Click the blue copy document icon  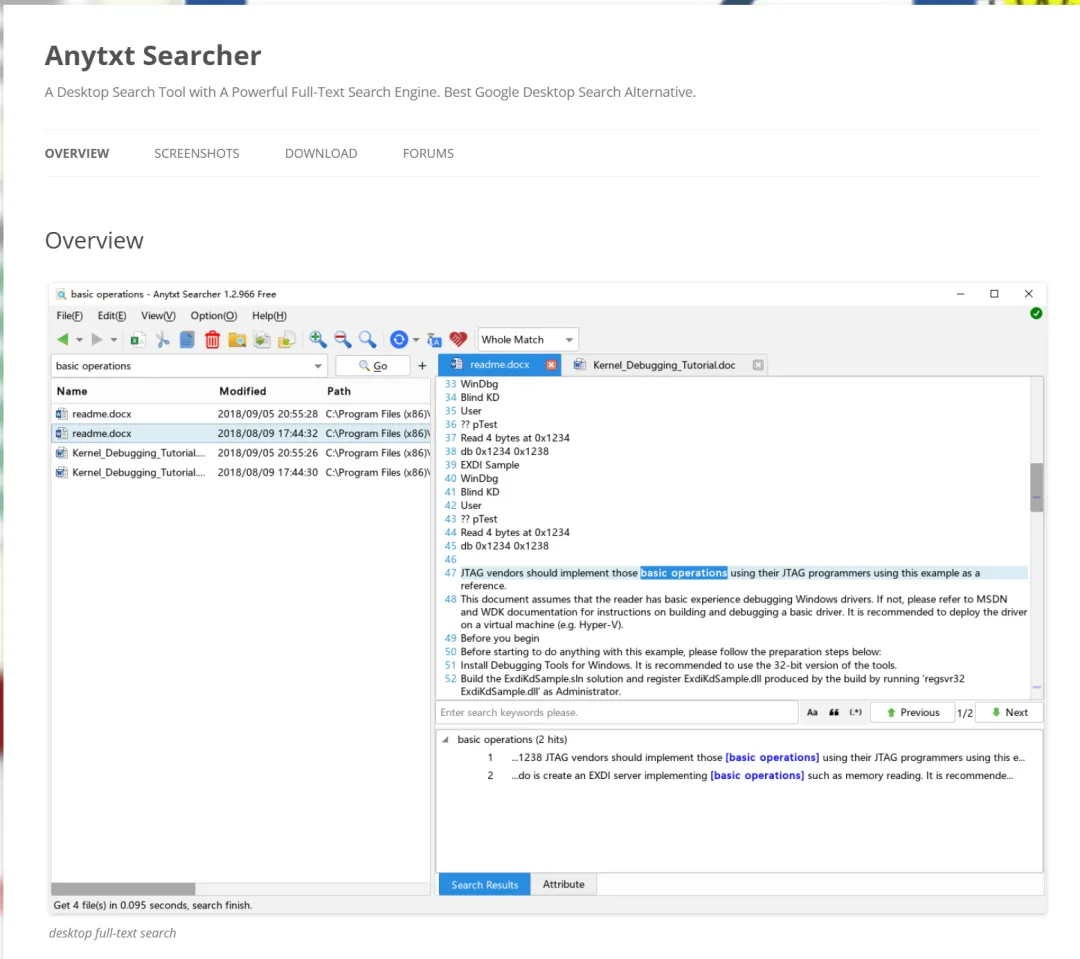[187, 339]
